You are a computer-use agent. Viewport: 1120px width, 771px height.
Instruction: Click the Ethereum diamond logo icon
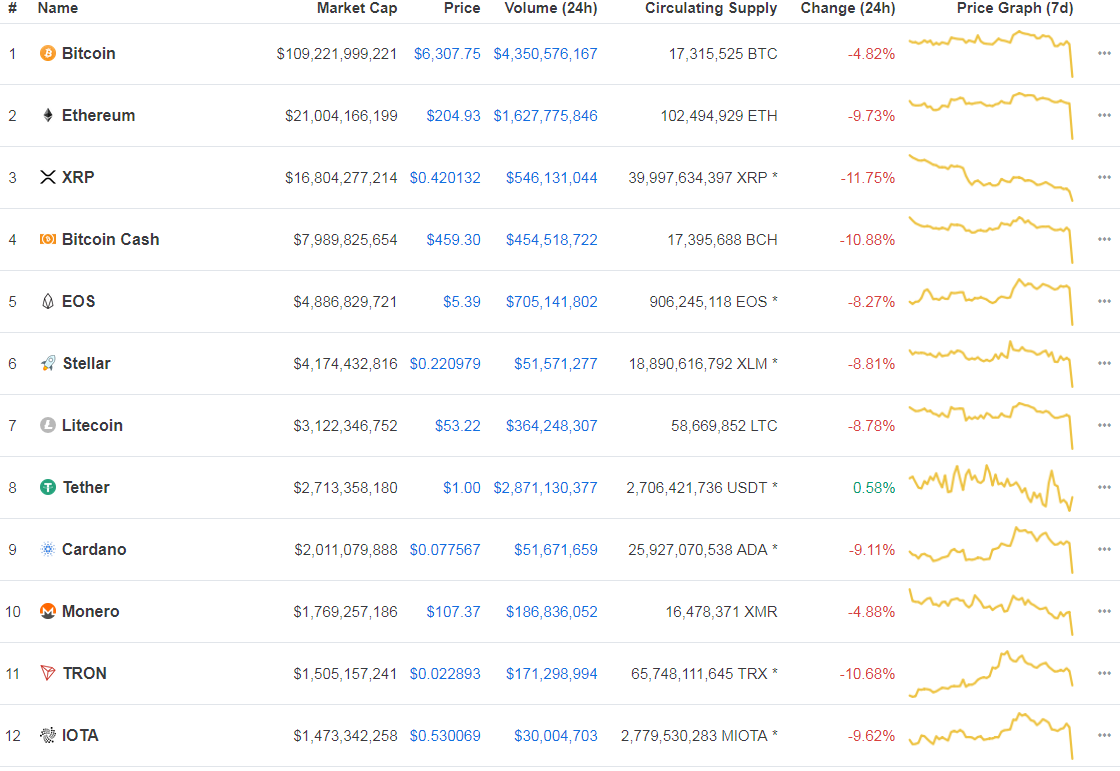[48, 115]
